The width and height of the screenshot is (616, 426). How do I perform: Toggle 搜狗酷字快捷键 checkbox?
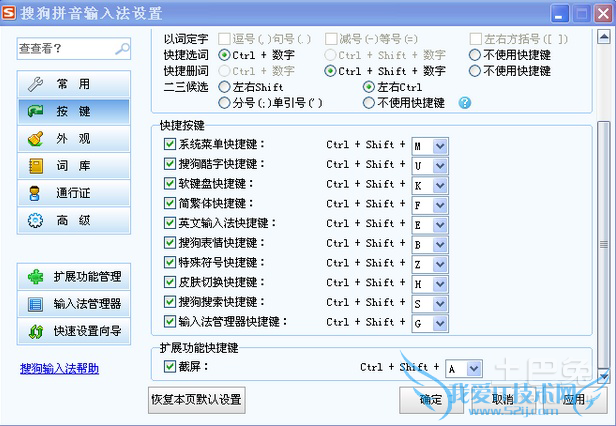coord(170,163)
